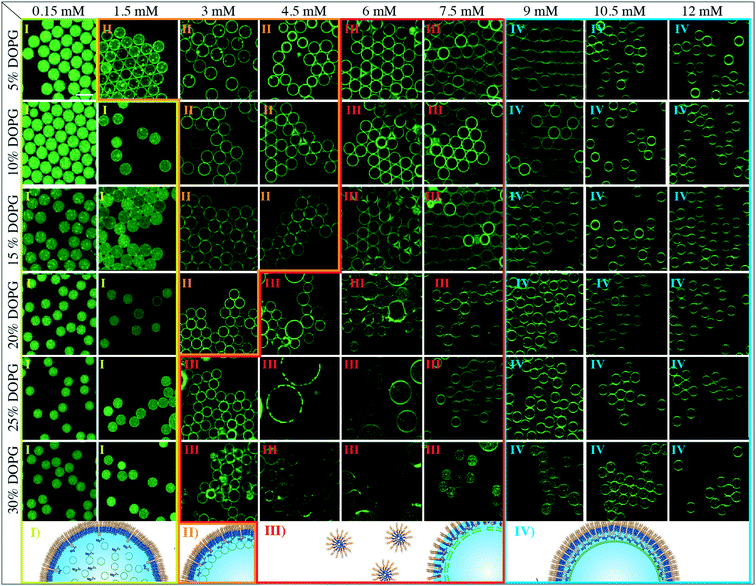Open the 30% DOPG, 10.5 mM micrograph
This screenshot has width=756, height=586.
(625, 481)
